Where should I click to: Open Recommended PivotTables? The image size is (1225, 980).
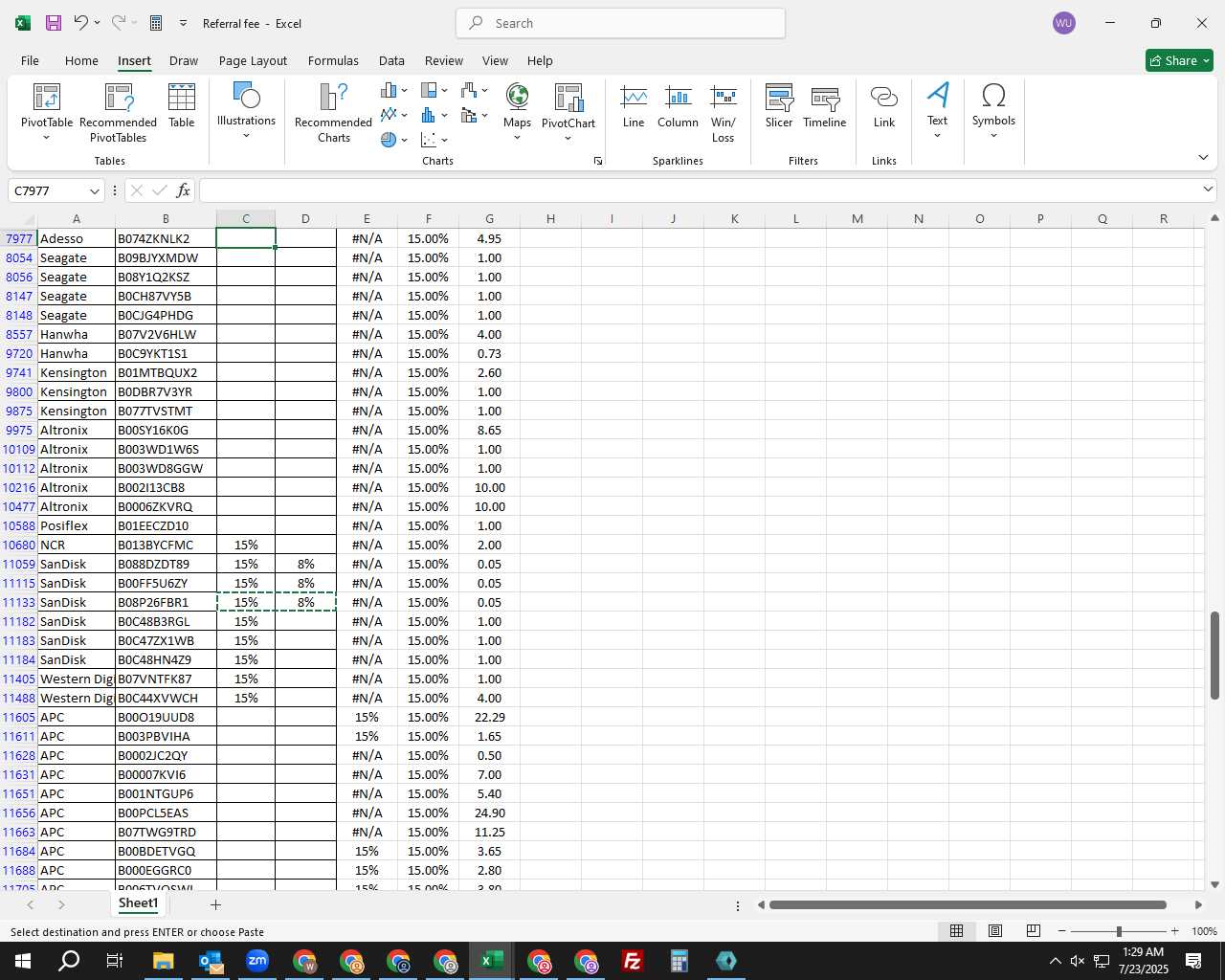point(118,113)
